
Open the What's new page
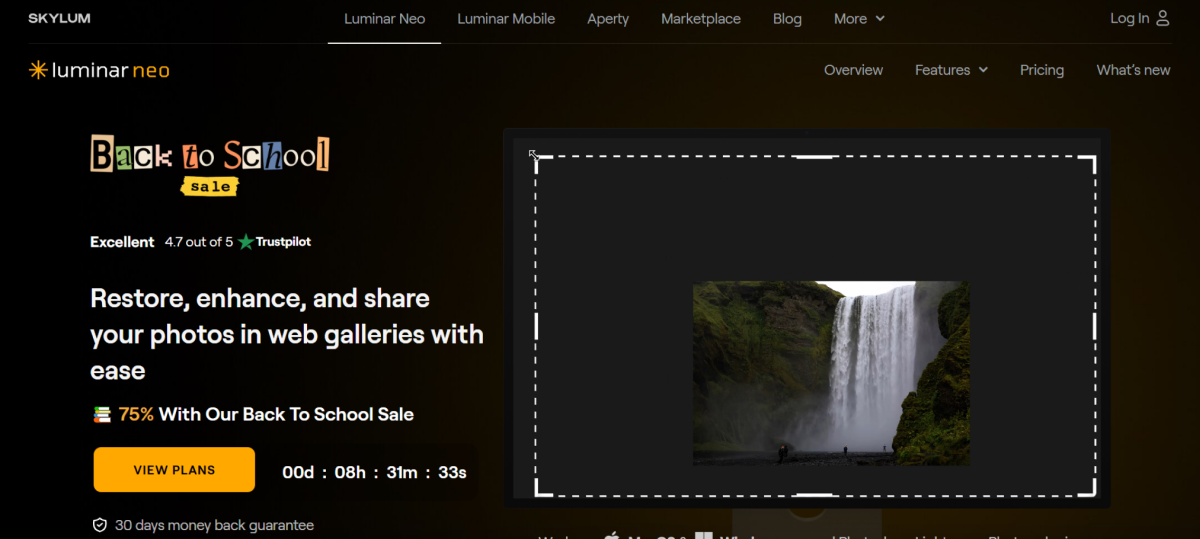[1133, 70]
